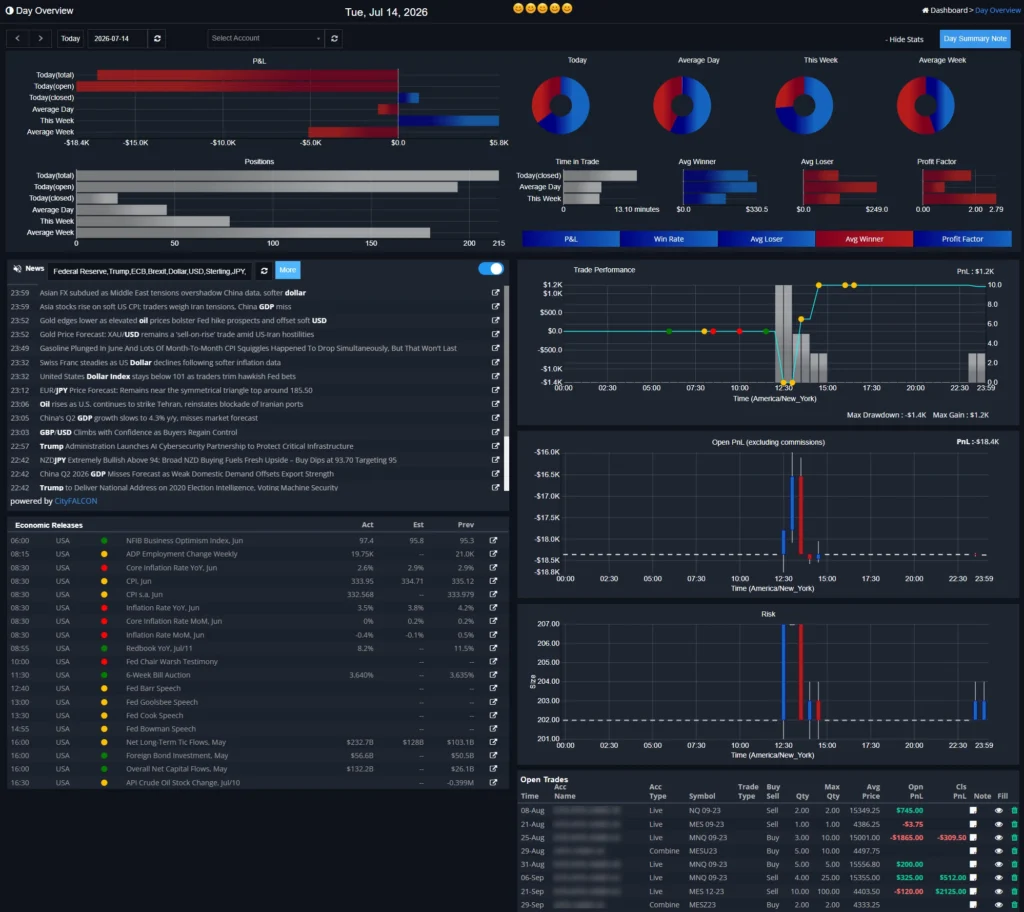Open external link for ADP Employment Change Weekly
Image resolution: width=1024 pixels, height=912 pixels.
pos(493,554)
